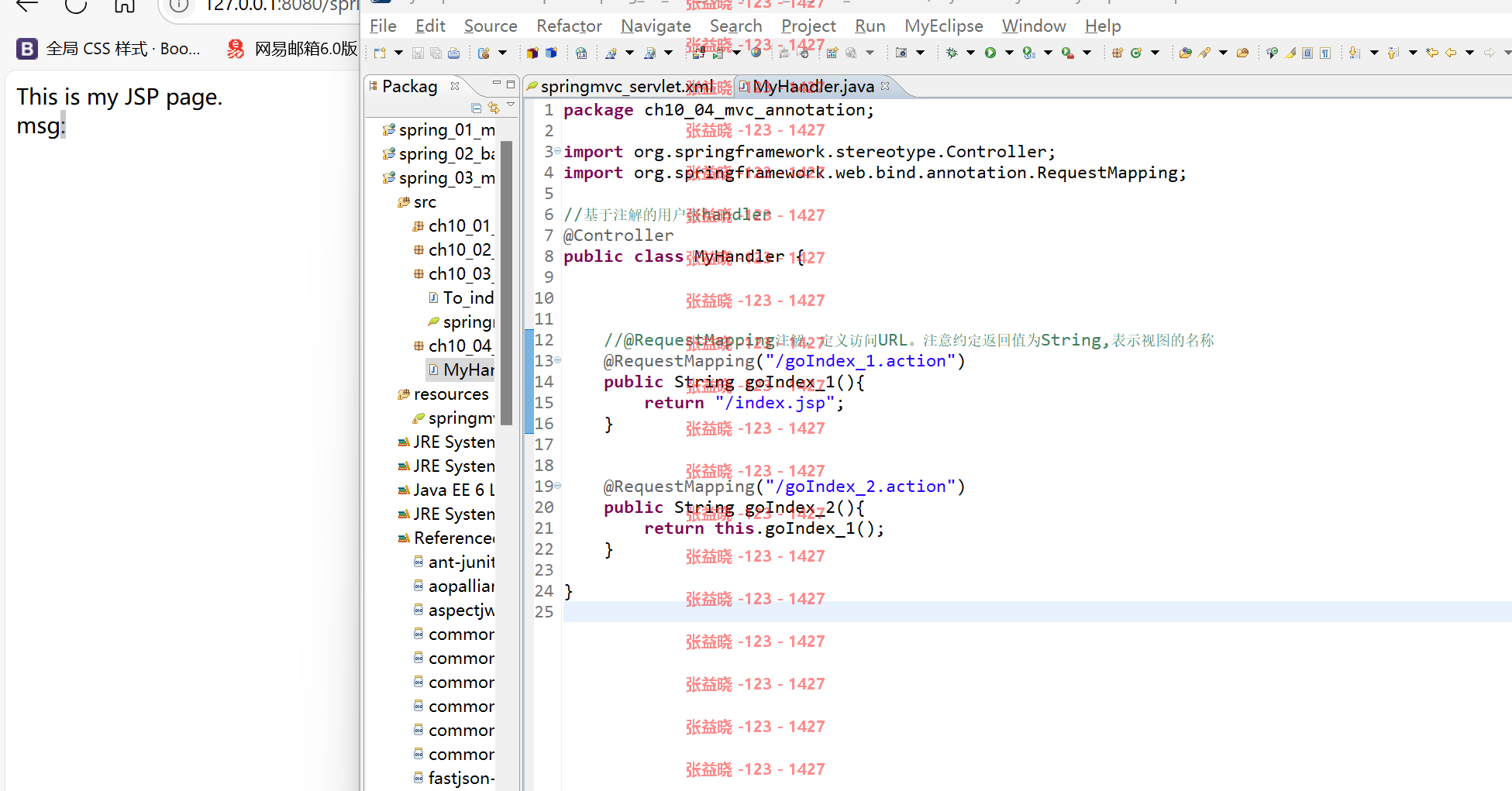Click the Previous Annotation arrow icon
1512x791 pixels.
click(1393, 53)
